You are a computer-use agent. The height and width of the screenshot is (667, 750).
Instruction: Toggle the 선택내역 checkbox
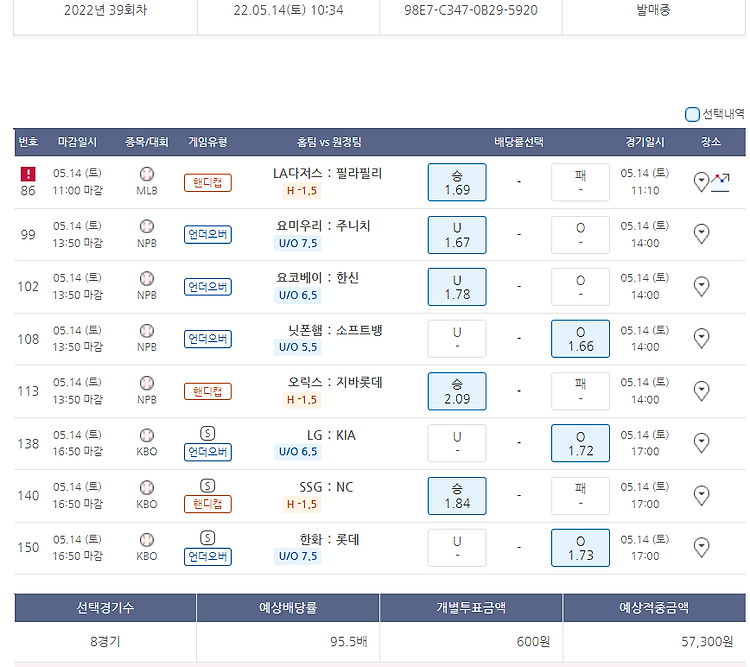point(692,114)
